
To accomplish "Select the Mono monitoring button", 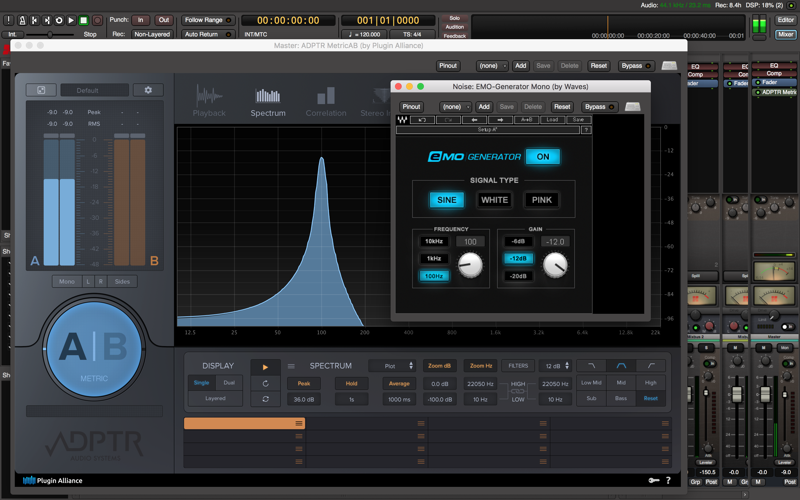I will click(x=67, y=282).
